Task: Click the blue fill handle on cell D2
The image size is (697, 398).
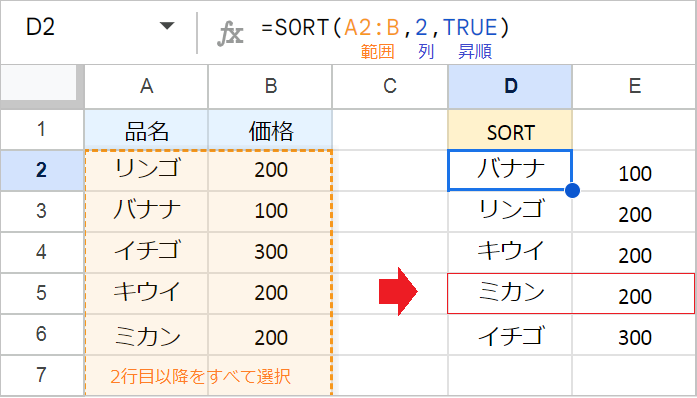Action: point(573,191)
